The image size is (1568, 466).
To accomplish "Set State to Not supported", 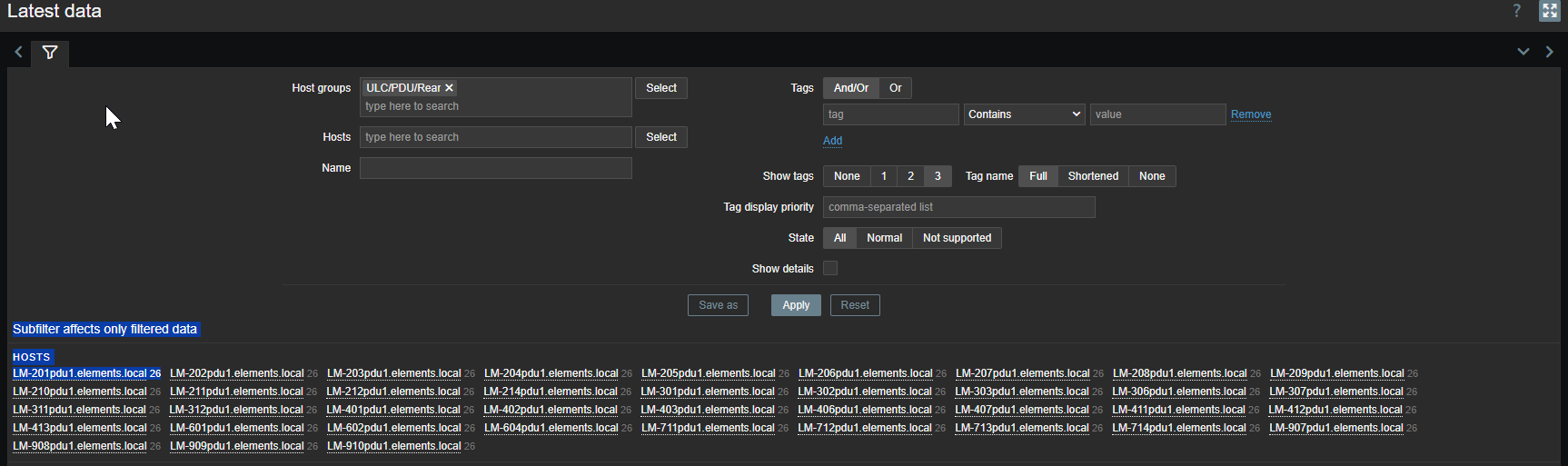I will pyautogui.click(x=957, y=238).
